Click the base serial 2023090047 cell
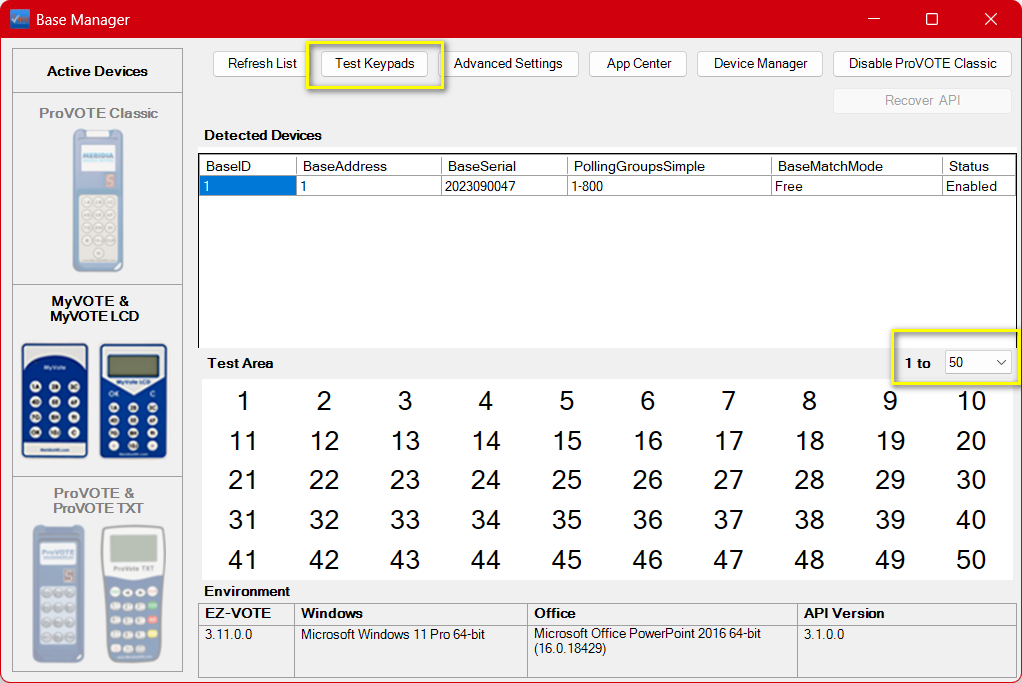The width and height of the screenshot is (1022, 683). tap(504, 186)
